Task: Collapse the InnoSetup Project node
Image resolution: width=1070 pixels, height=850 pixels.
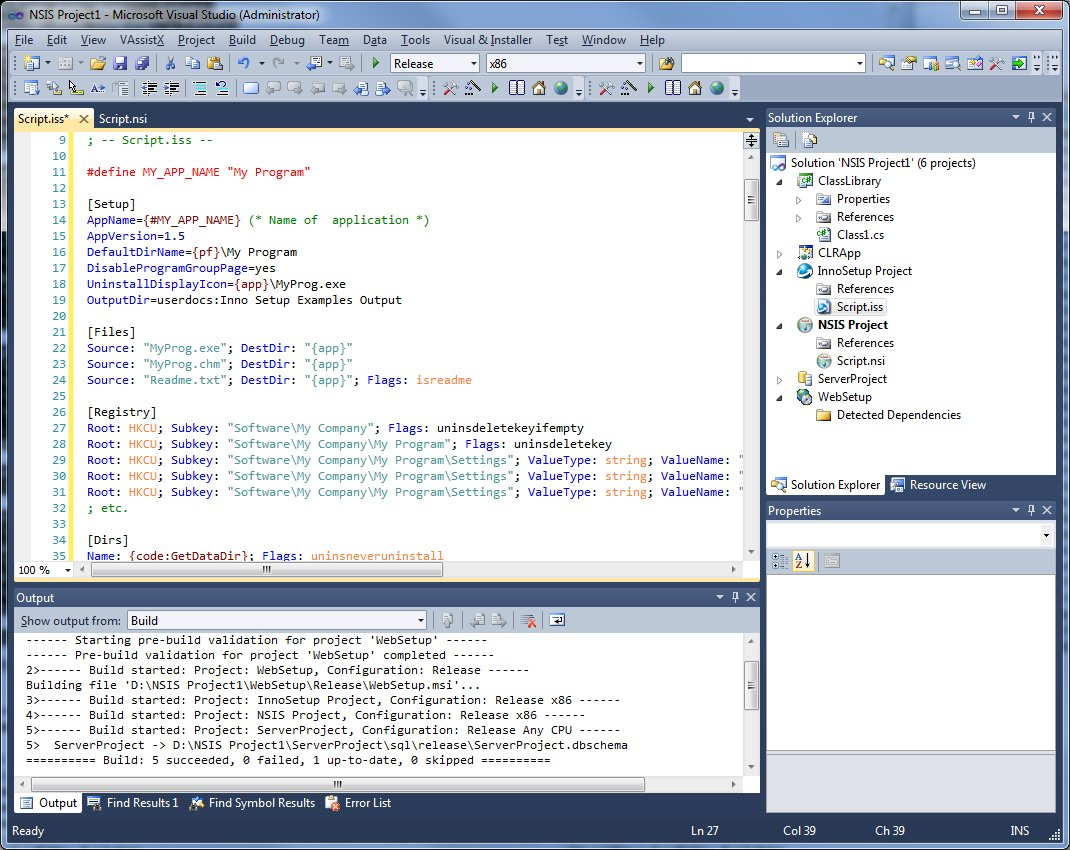Action: point(779,272)
